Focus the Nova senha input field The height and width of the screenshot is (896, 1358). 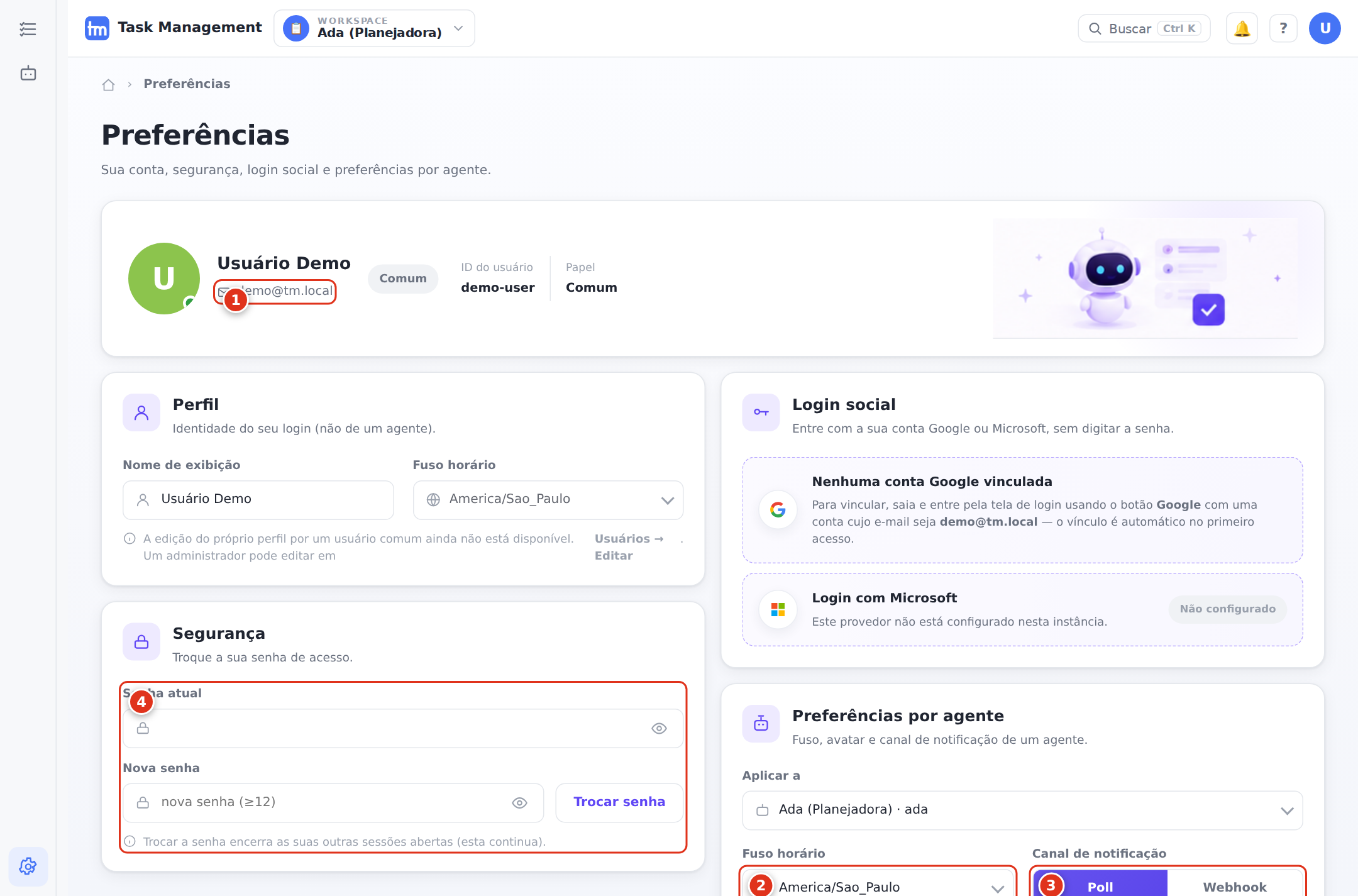[x=333, y=802]
